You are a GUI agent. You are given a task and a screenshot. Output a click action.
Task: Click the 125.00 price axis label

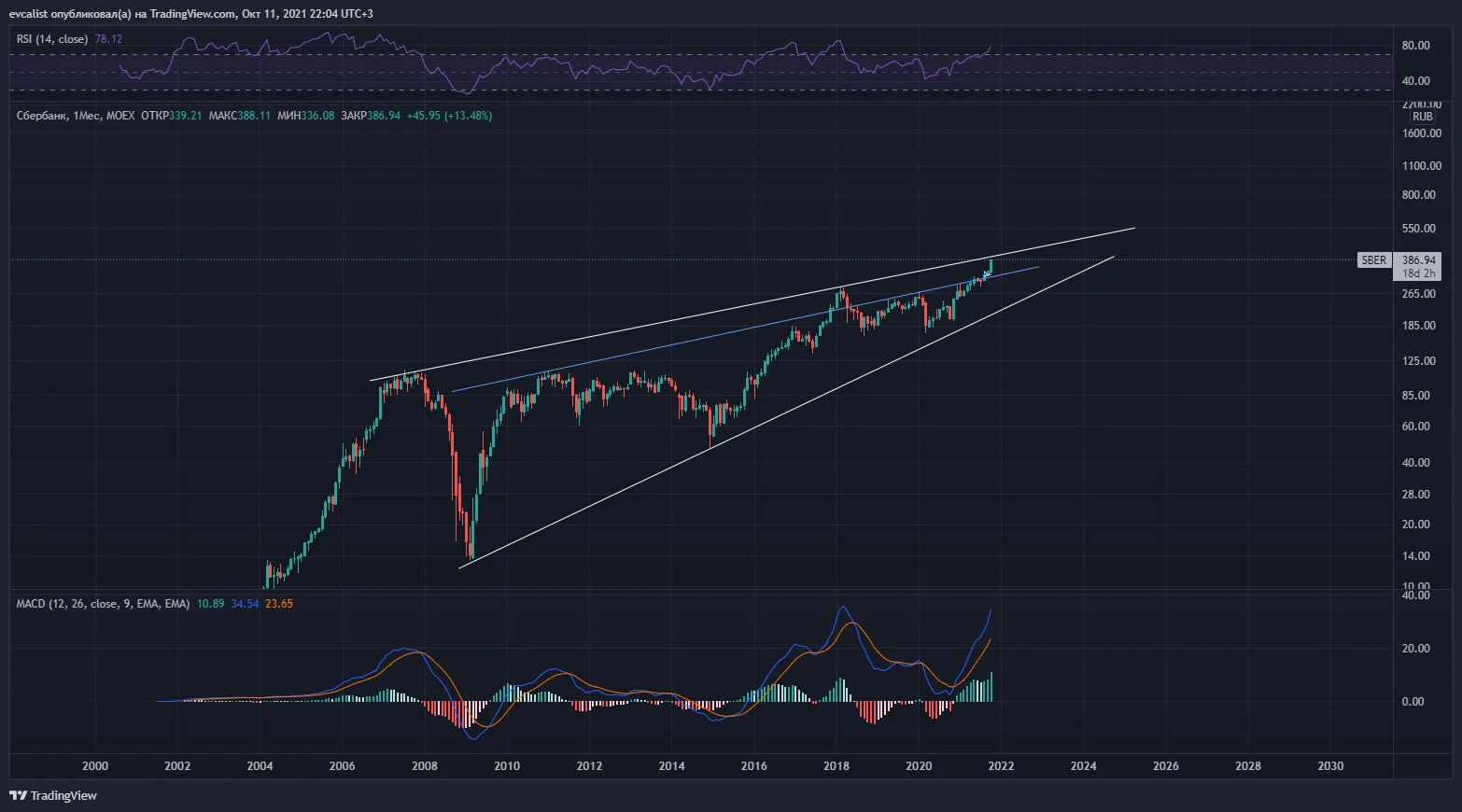point(1419,361)
